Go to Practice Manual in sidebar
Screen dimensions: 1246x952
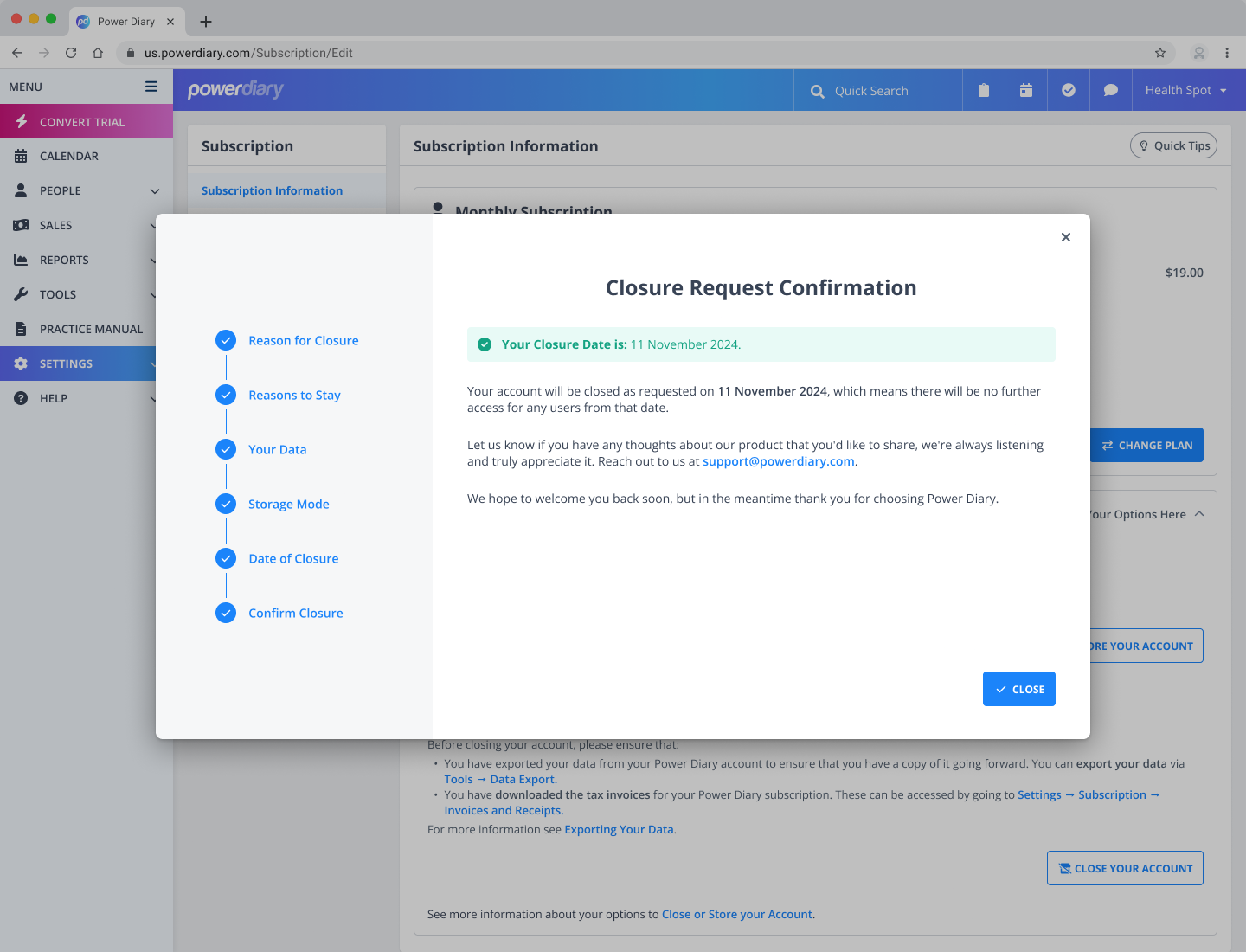[x=91, y=329]
